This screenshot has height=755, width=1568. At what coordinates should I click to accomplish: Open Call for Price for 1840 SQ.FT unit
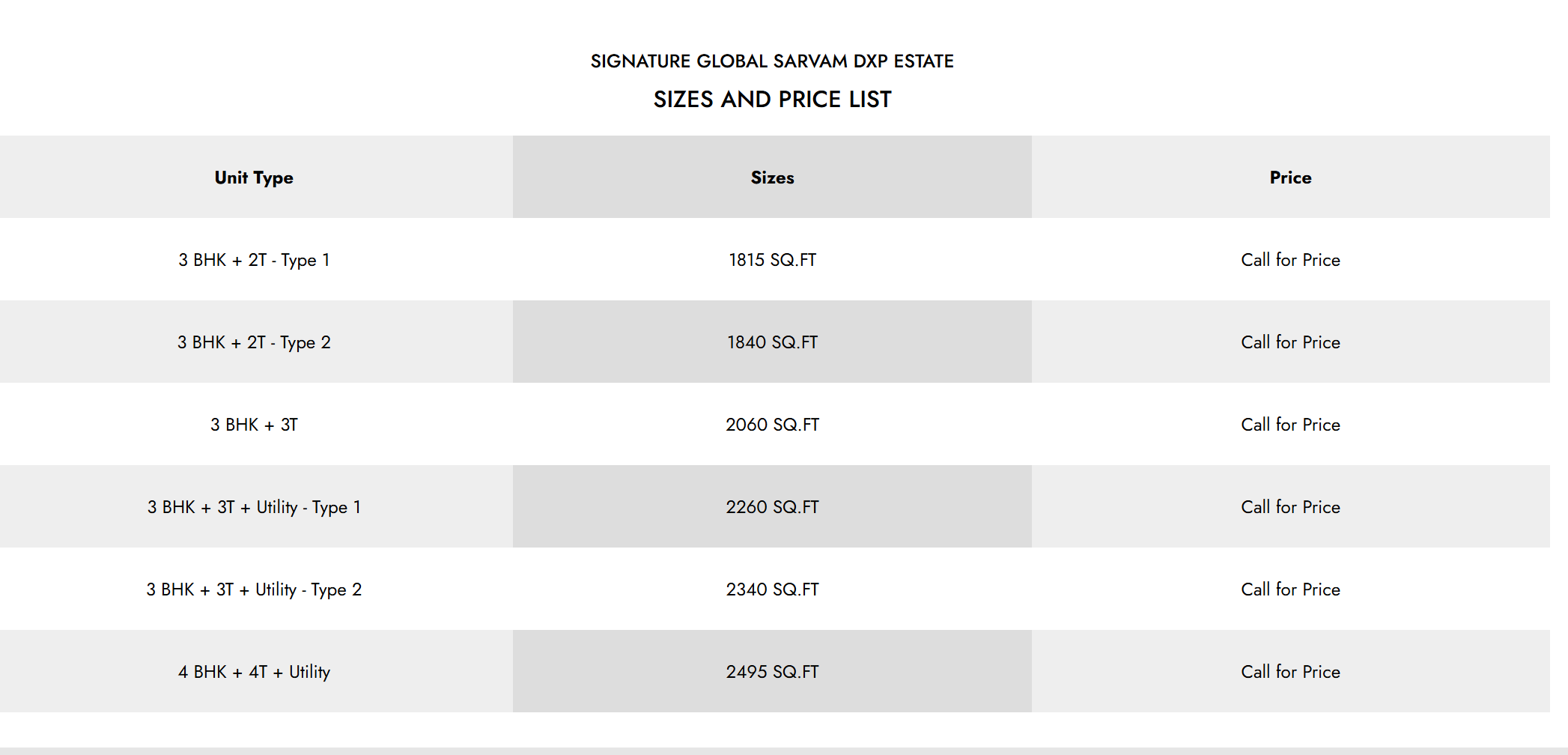click(1290, 342)
